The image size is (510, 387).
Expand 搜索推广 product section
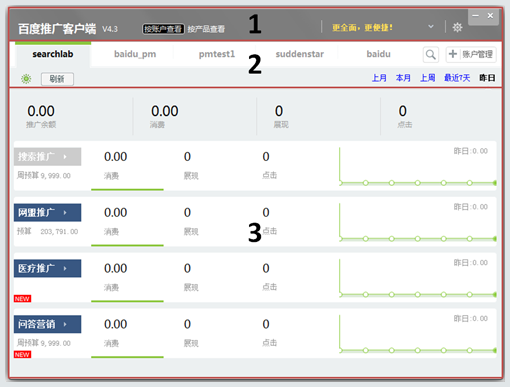click(x=47, y=157)
